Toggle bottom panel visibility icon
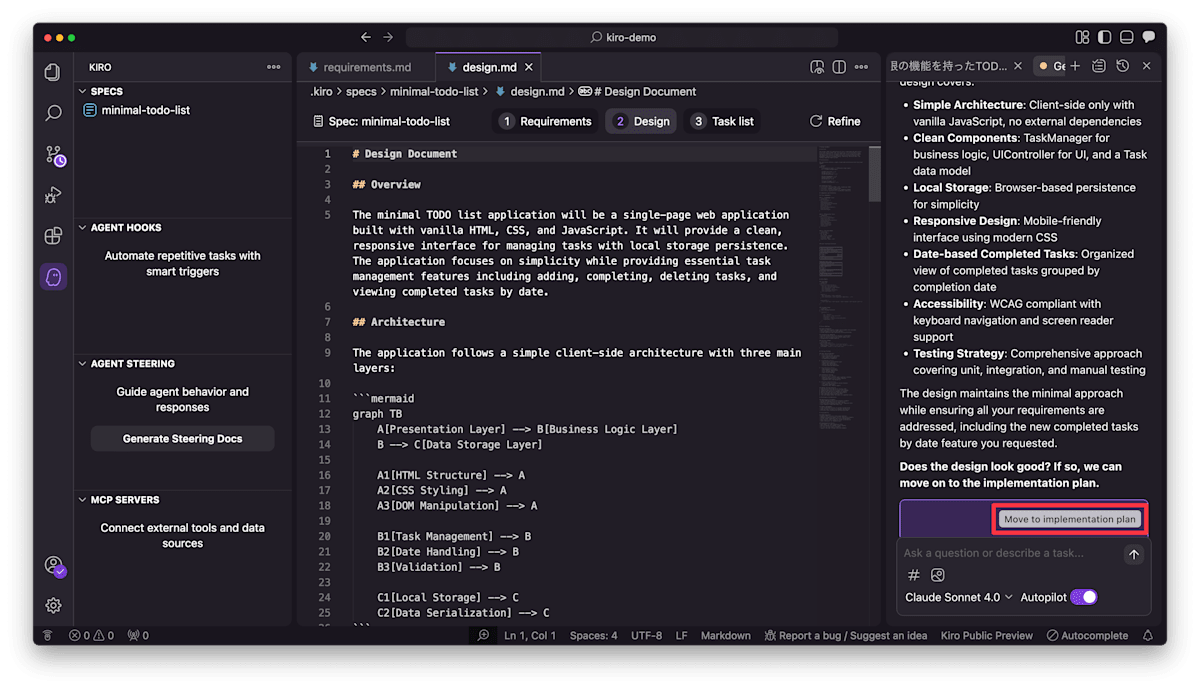 [1126, 37]
